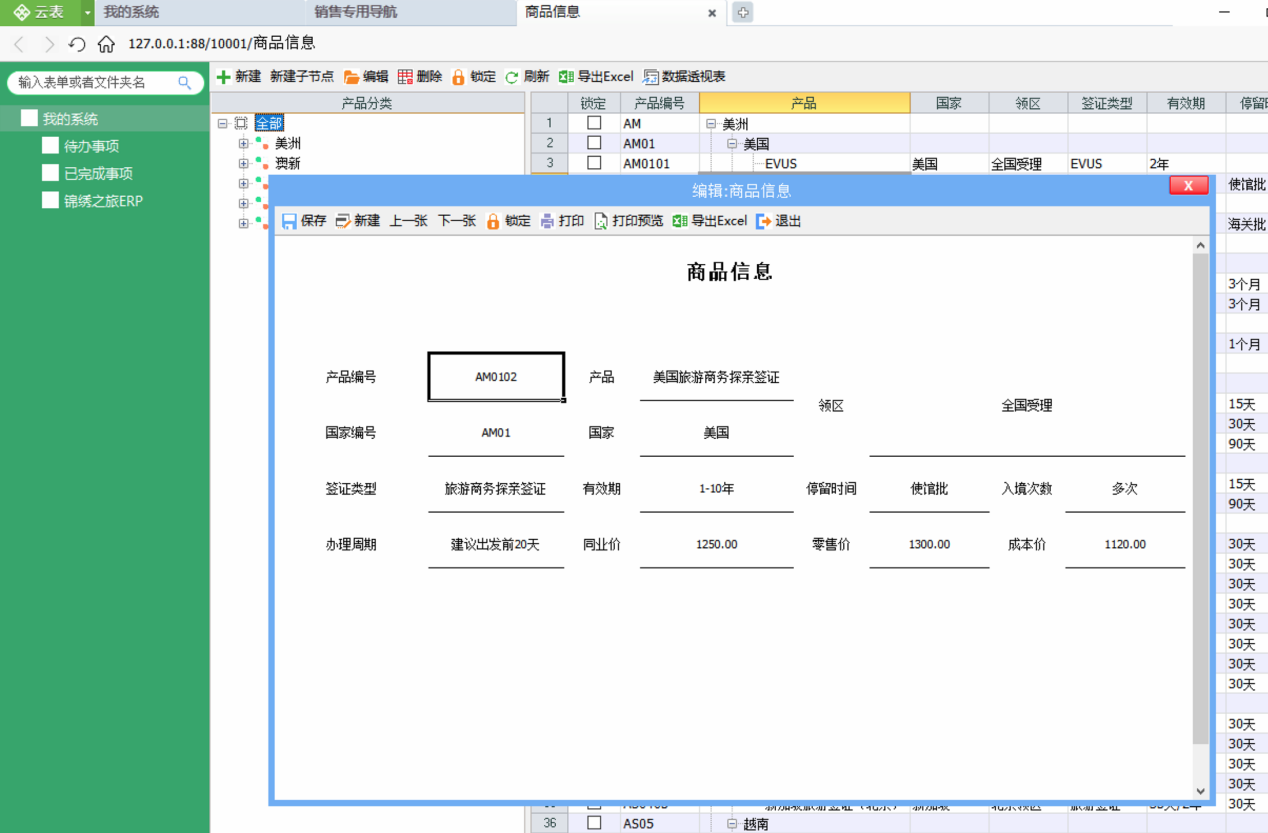Click the 产品编号 field showing AM0102
This screenshot has height=833, width=1268.
pos(496,377)
